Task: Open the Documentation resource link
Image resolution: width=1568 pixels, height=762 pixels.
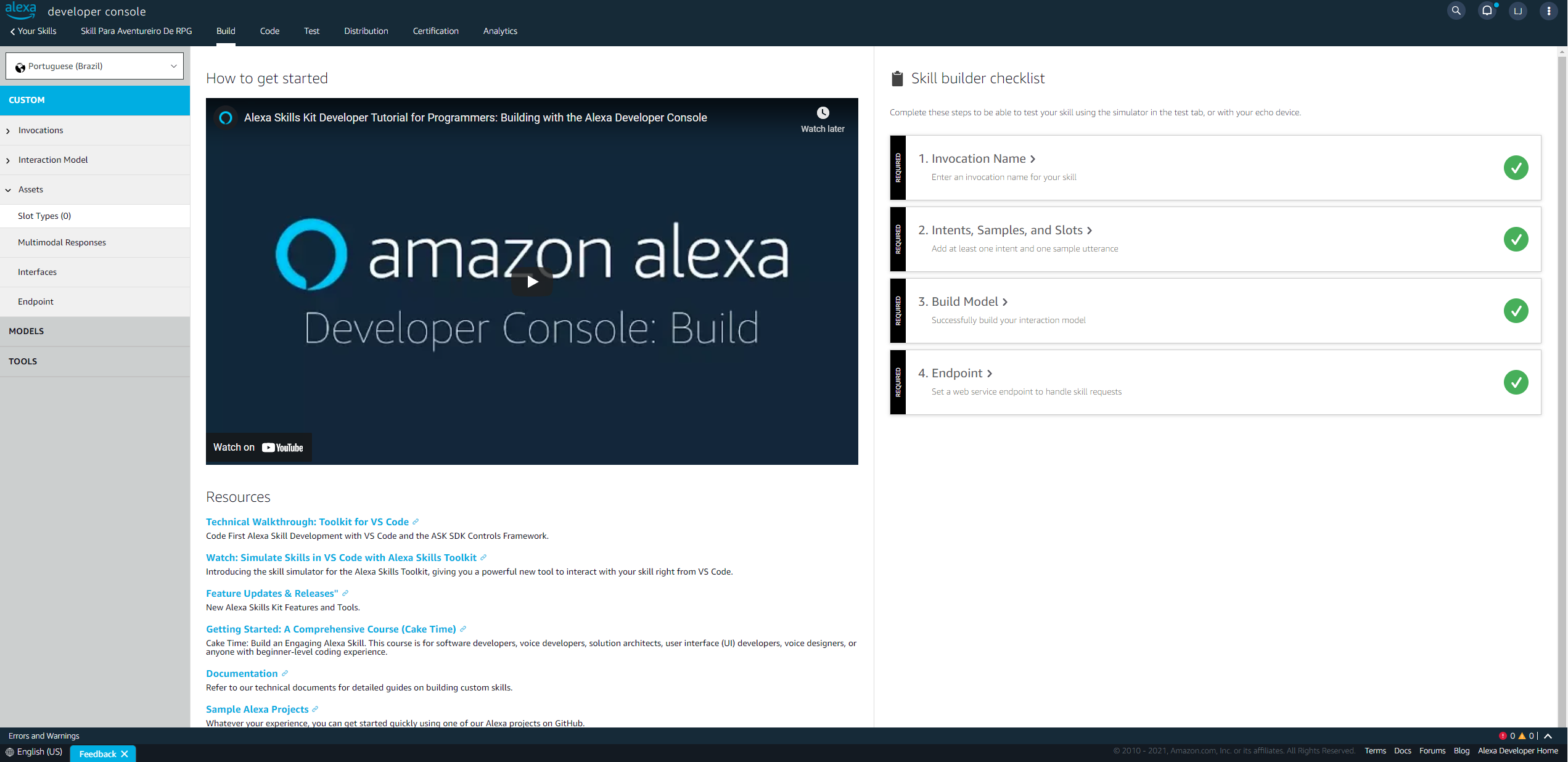Action: click(242, 673)
